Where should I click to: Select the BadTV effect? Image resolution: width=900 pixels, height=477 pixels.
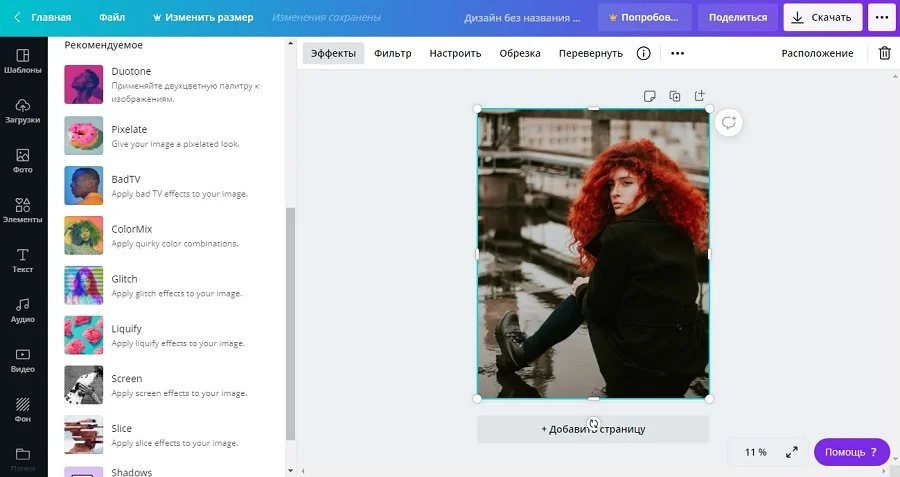pyautogui.click(x=166, y=185)
